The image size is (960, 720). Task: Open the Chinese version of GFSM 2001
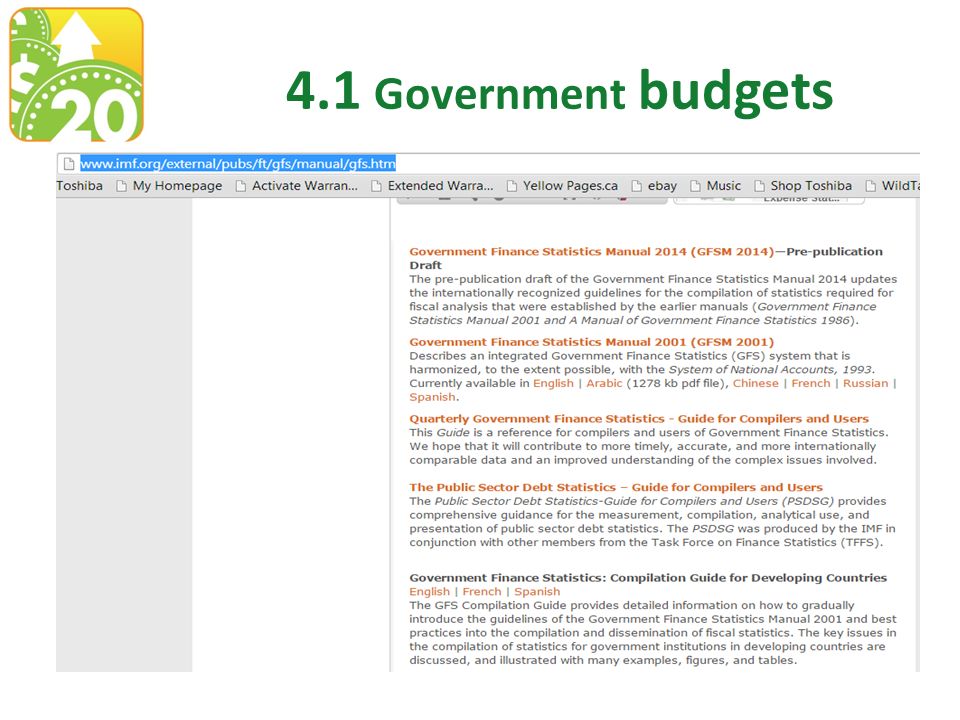[x=756, y=383]
